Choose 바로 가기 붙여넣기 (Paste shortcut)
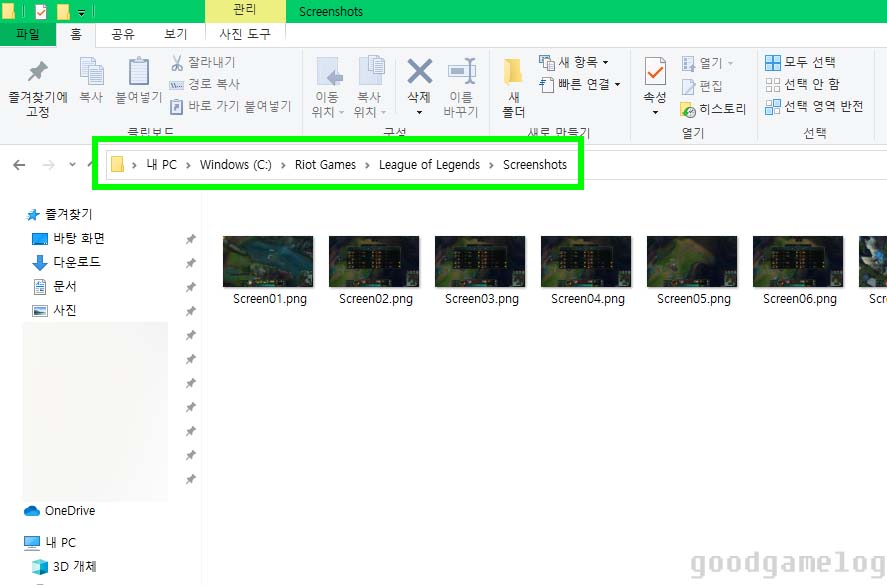Viewport: 887px width, 585px height. (231, 106)
